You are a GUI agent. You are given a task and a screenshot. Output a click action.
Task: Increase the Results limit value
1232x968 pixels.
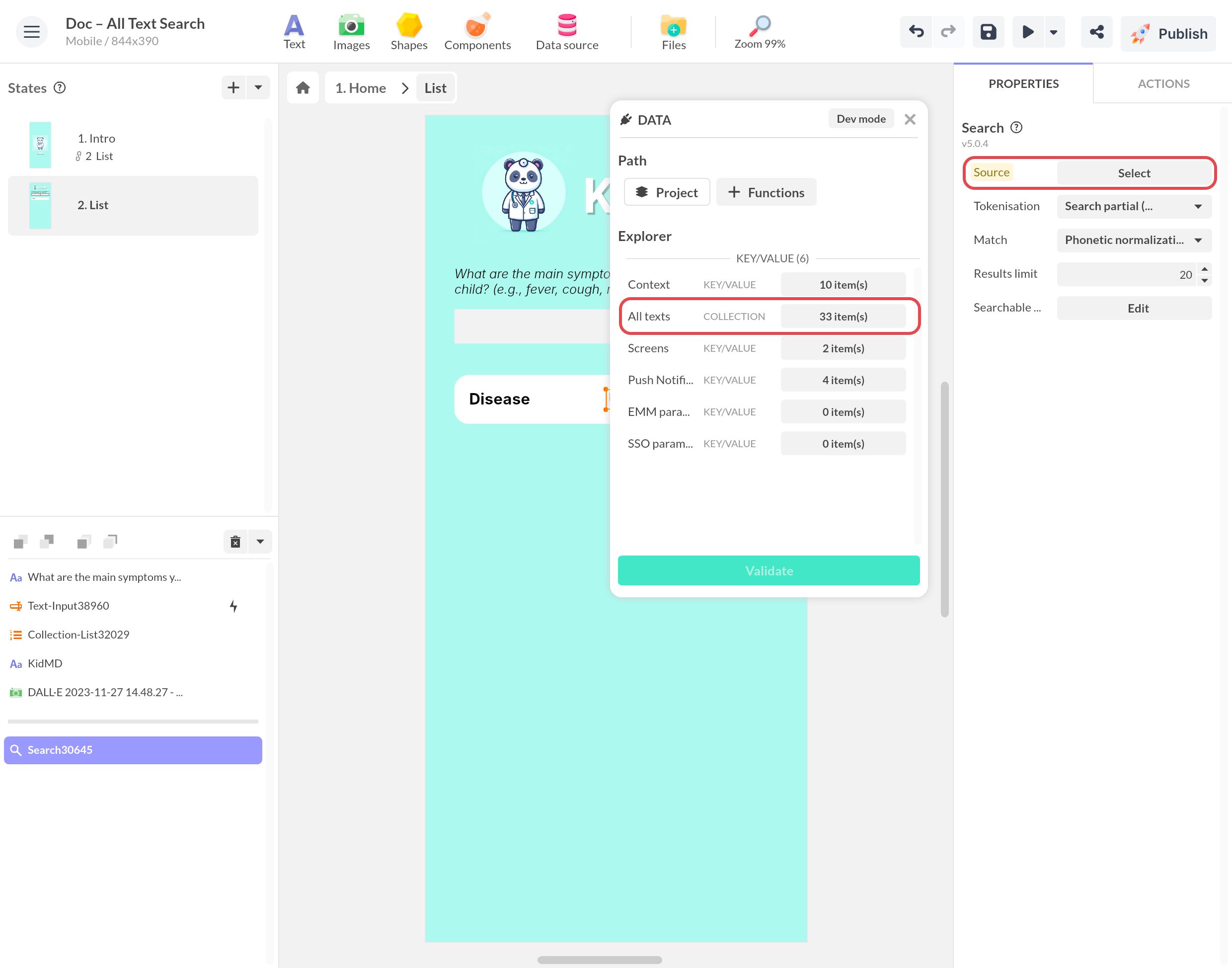point(1204,269)
